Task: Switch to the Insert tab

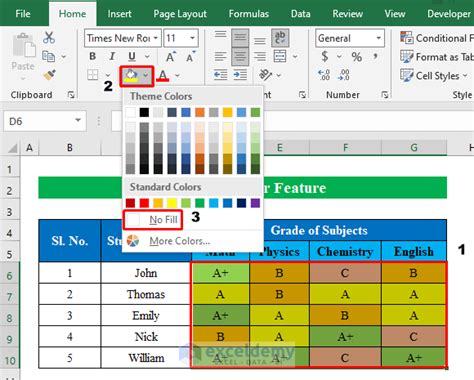Action: point(119,14)
